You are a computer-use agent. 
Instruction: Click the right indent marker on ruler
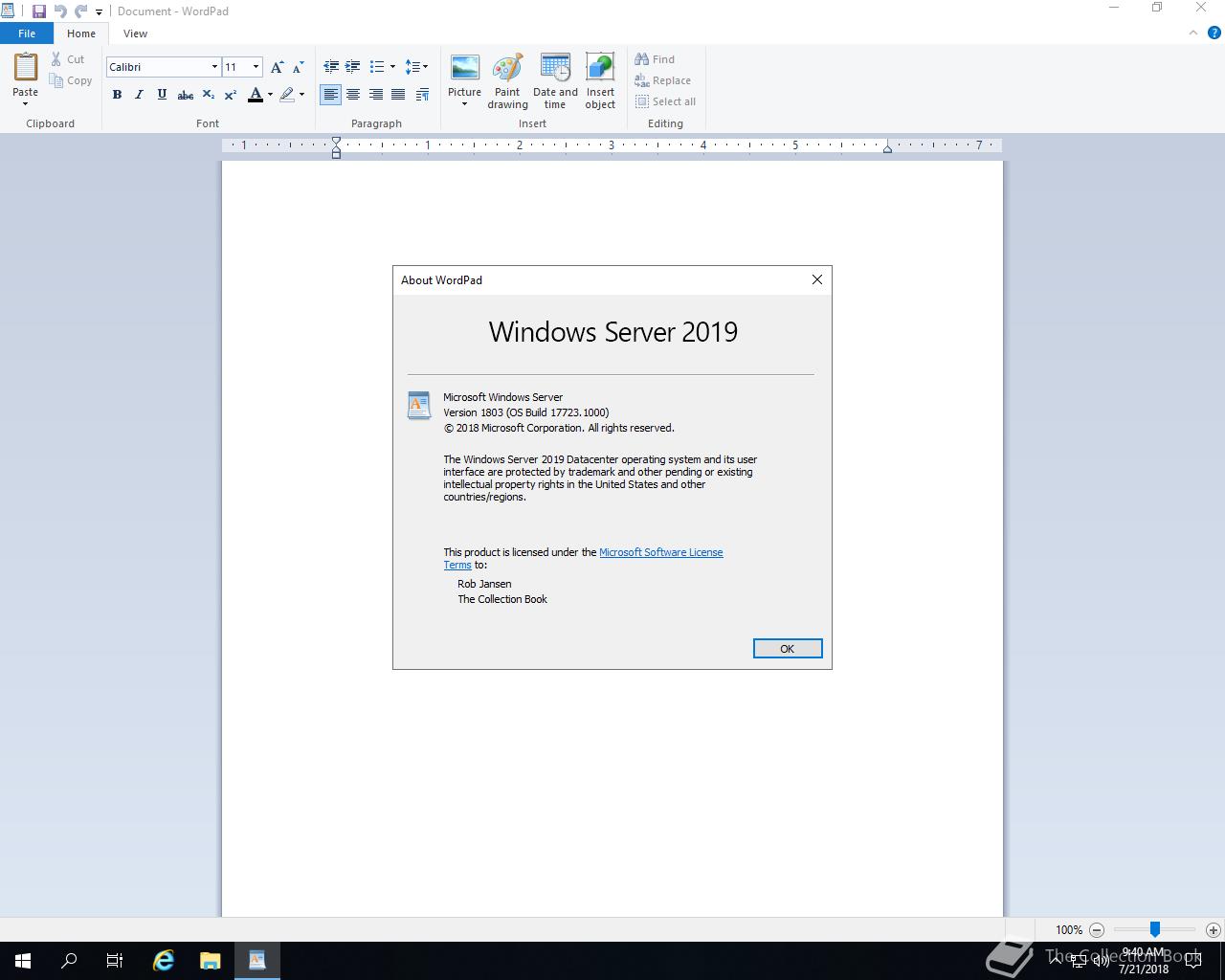point(887,148)
